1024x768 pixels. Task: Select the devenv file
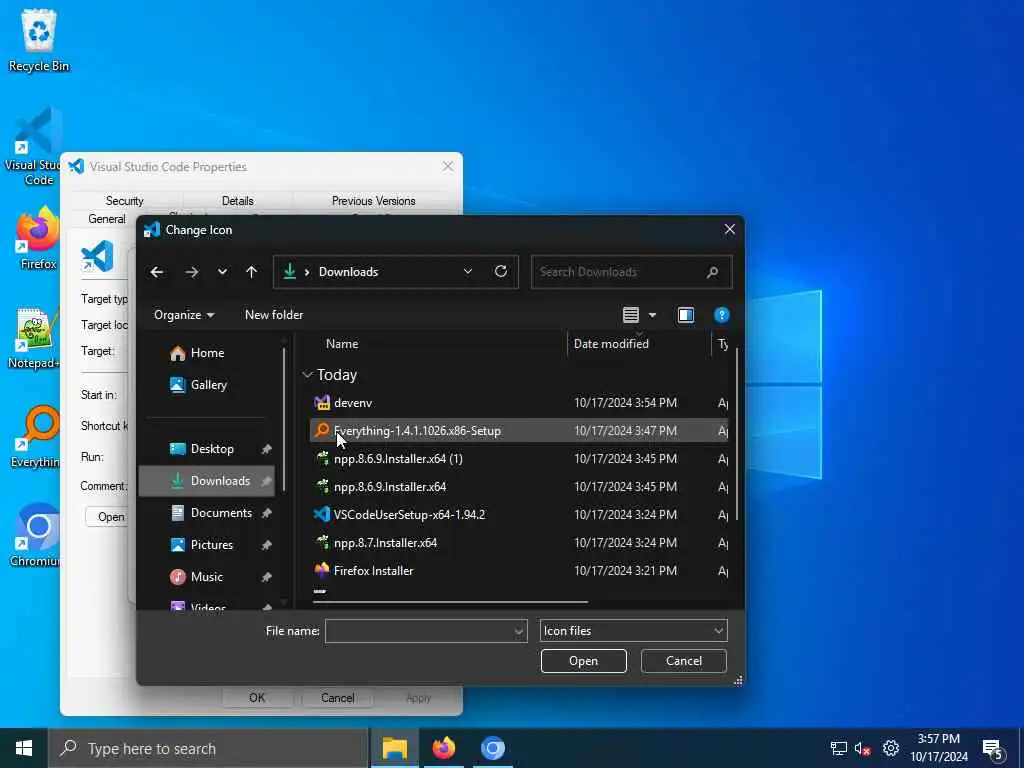click(519, 403)
